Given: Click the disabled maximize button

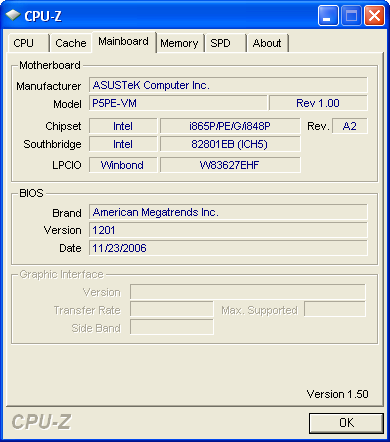Looking at the screenshot, I should click(x=351, y=15).
